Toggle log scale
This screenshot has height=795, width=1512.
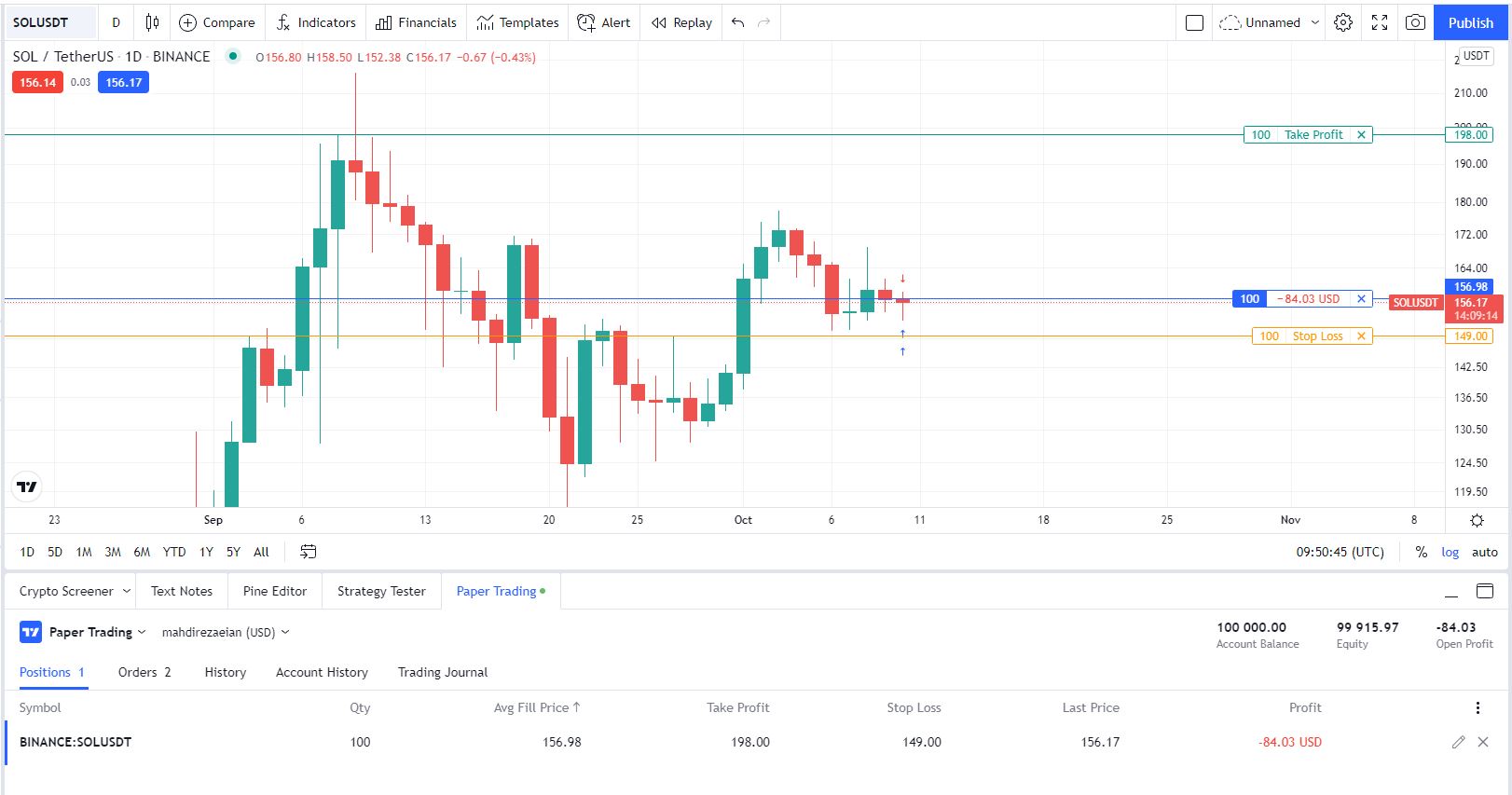(1450, 552)
